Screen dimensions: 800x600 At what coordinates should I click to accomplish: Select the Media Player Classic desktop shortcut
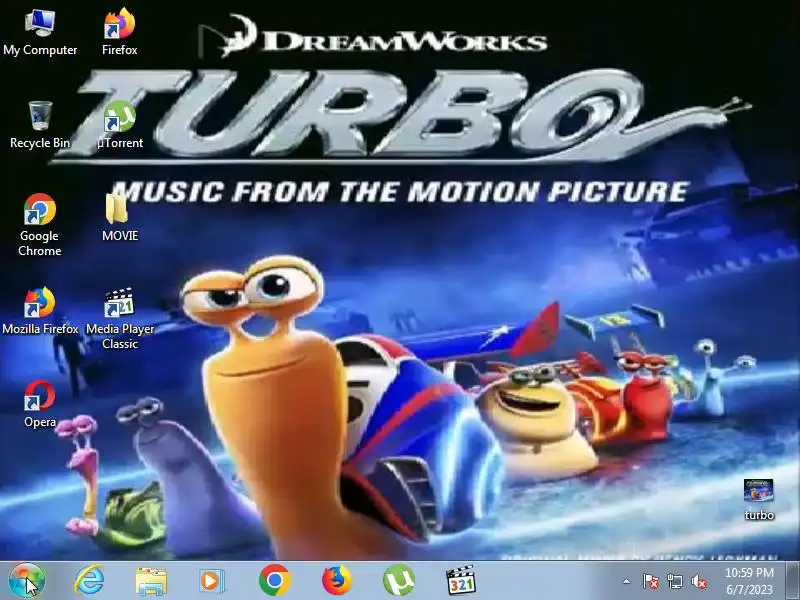click(120, 318)
